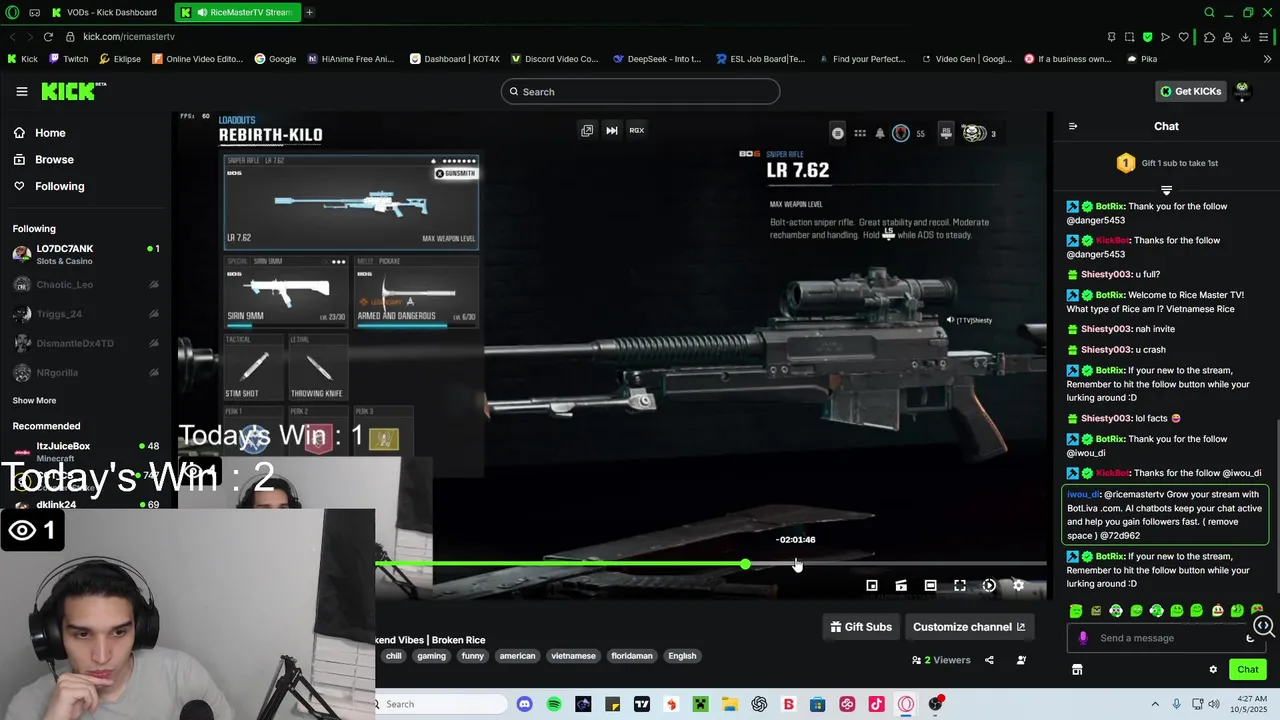Click the Get KICKs button
The height and width of the screenshot is (720, 1280).
click(x=1190, y=91)
